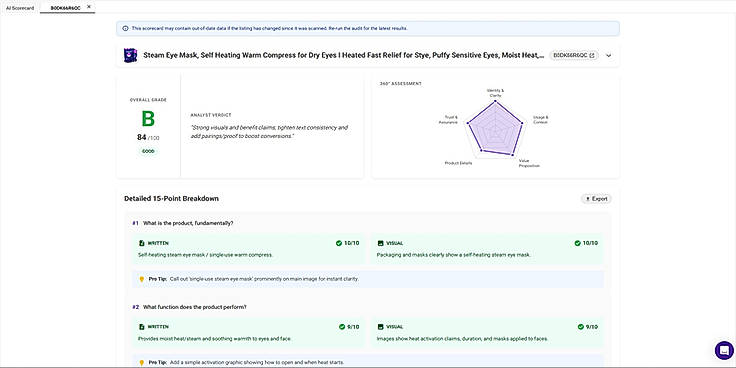
Task: Click the Detailed 15-Point Breakdown heading
Action: [171, 199]
